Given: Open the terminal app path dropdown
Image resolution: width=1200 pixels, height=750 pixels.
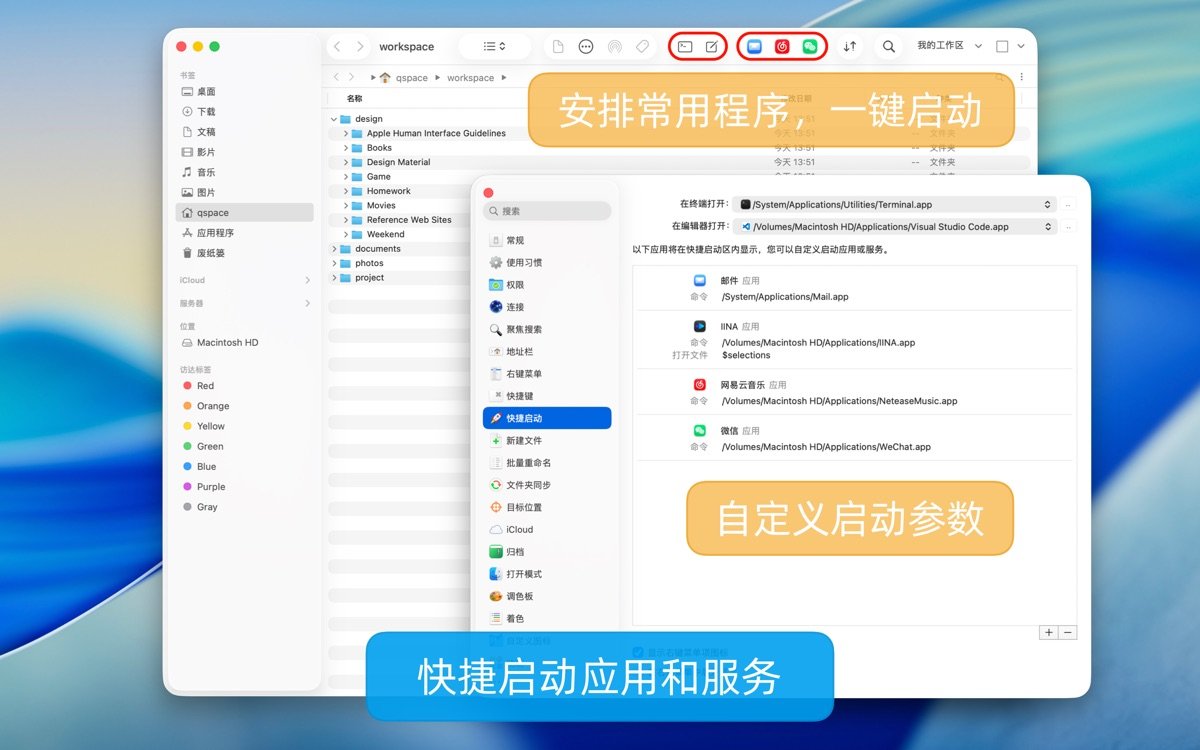Looking at the screenshot, I should [x=1048, y=204].
